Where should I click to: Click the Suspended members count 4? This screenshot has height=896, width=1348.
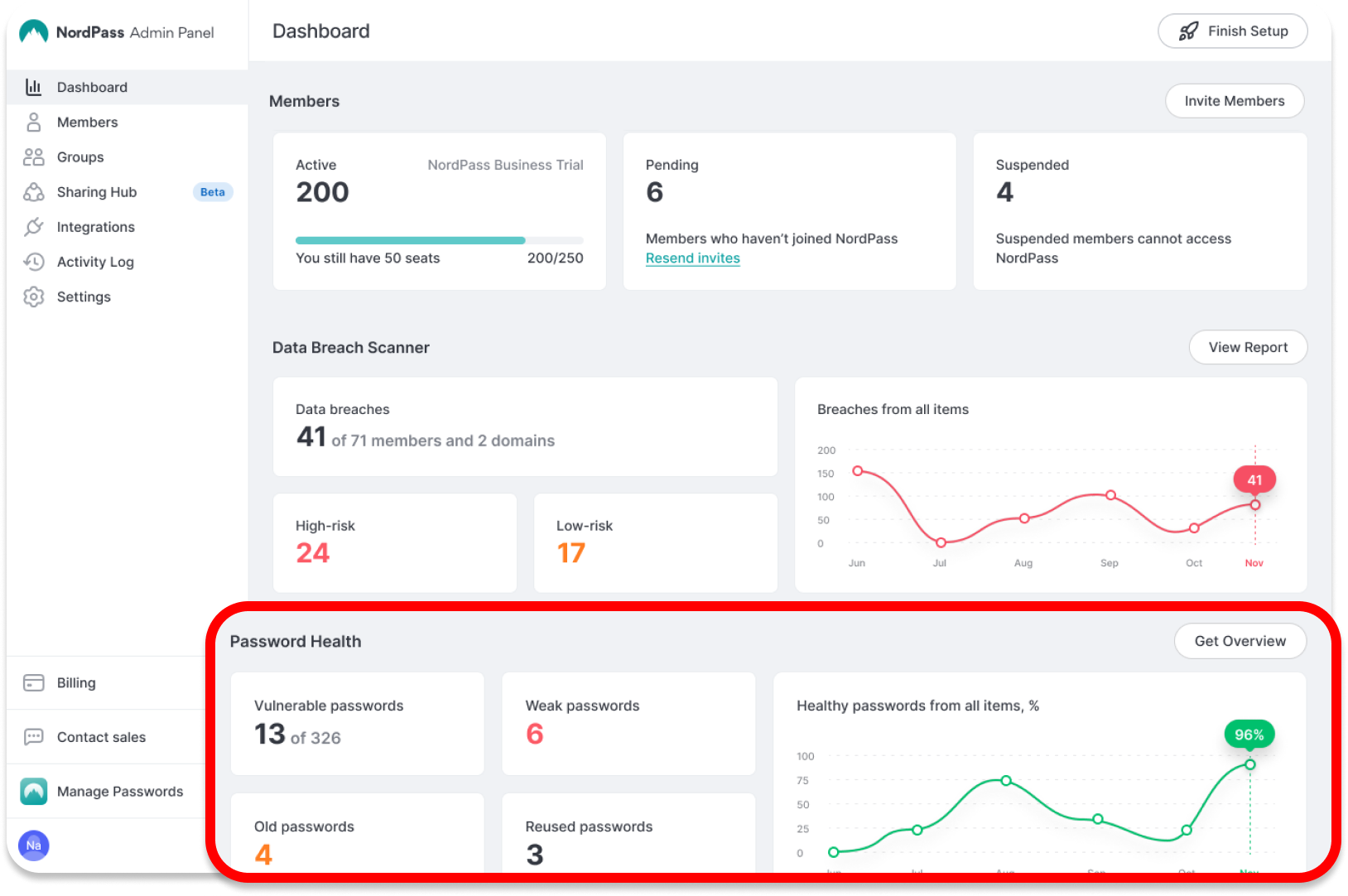point(1005,192)
